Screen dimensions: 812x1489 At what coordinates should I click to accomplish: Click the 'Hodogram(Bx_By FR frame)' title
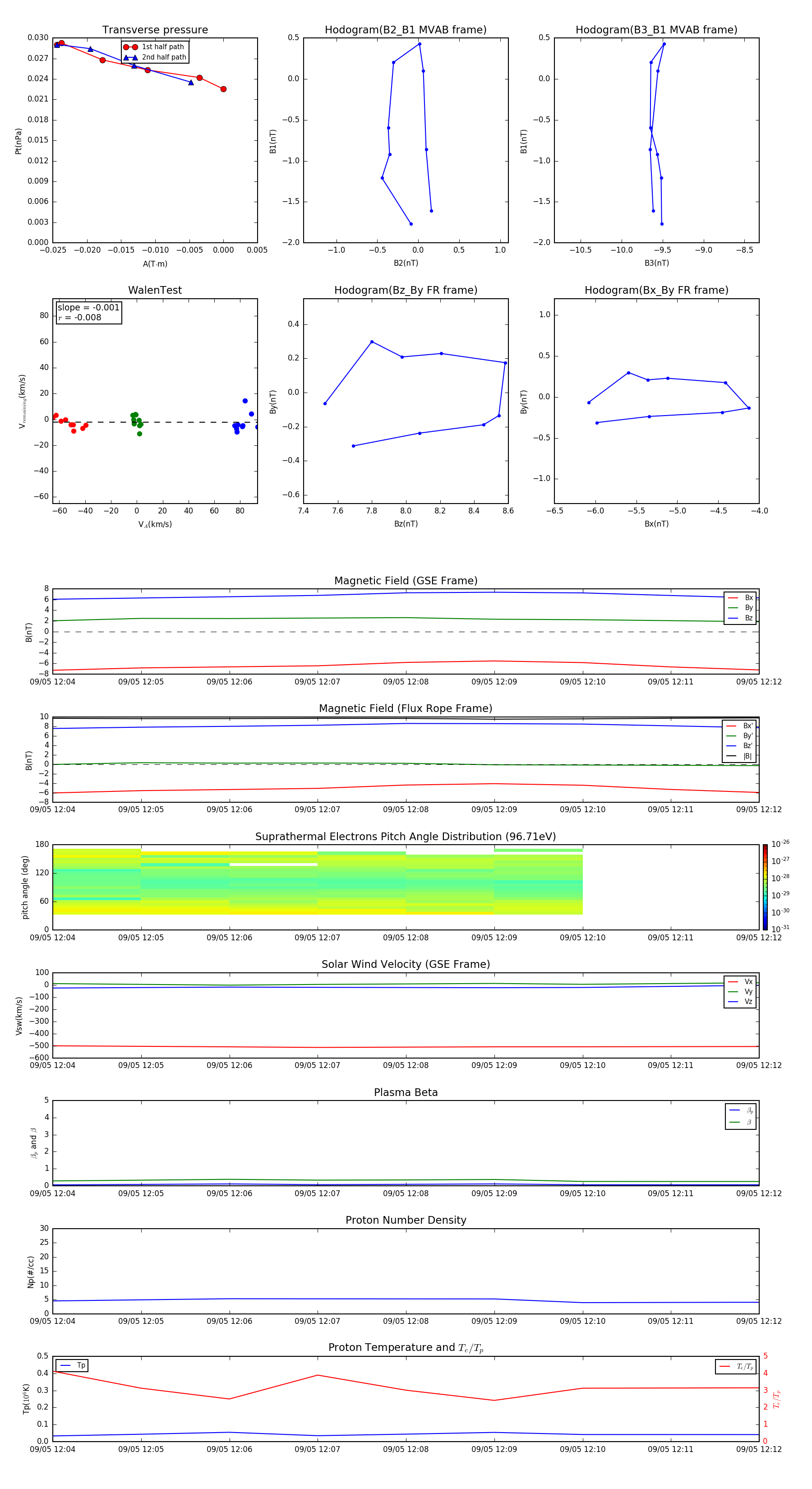656,290
